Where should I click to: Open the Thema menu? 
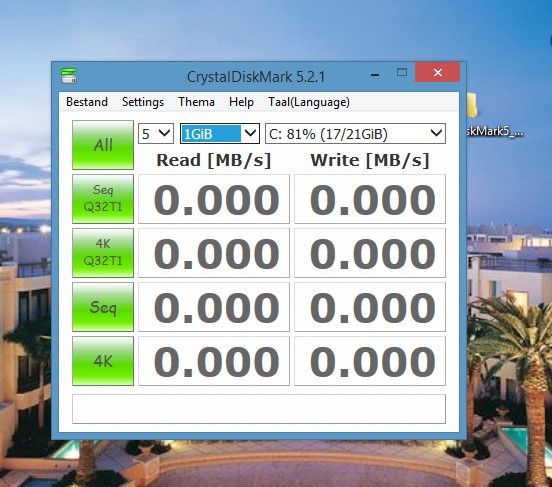pyautogui.click(x=196, y=102)
